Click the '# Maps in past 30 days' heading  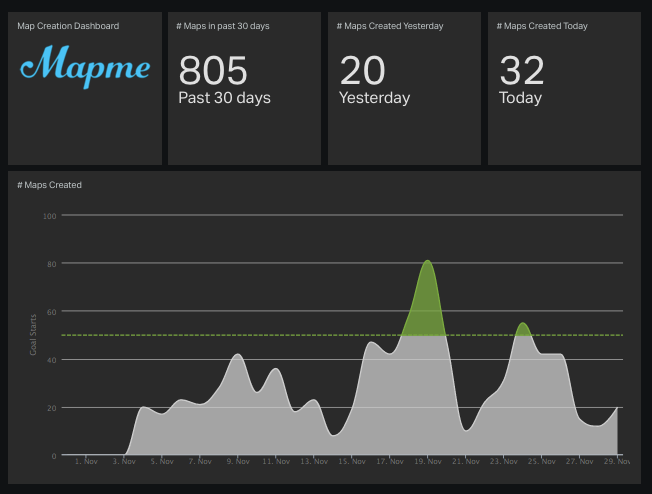coord(223,26)
